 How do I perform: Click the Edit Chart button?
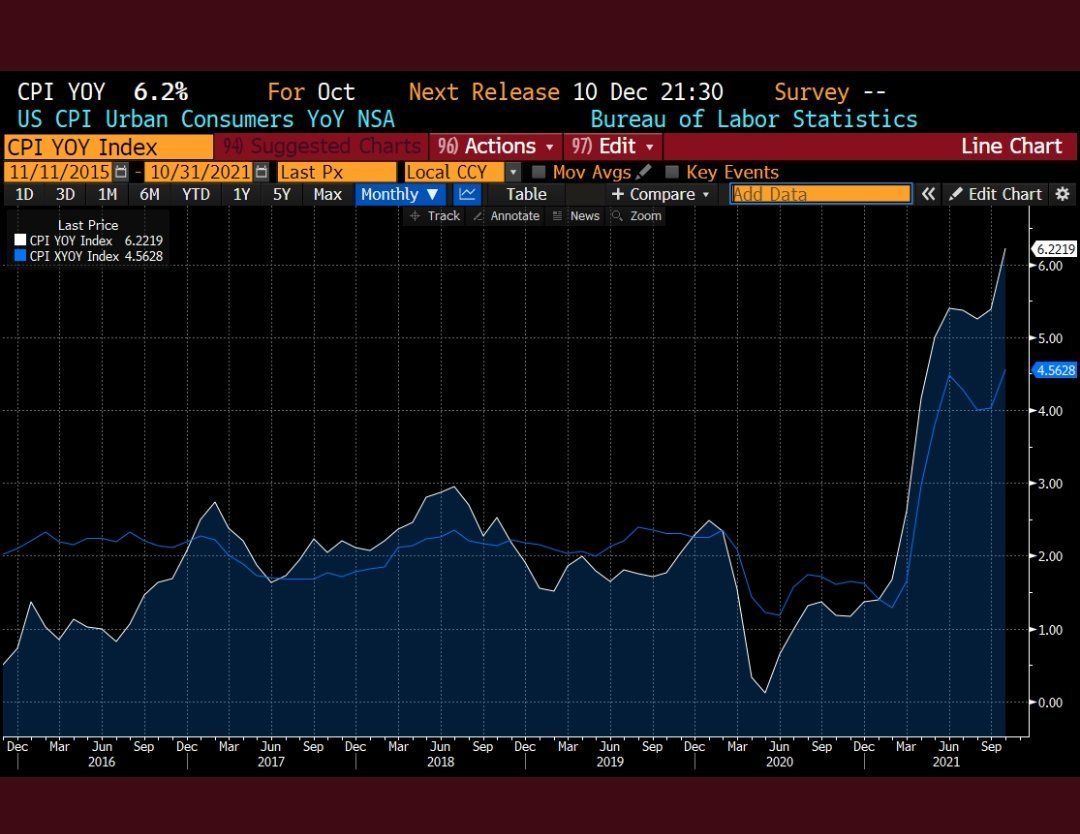(x=996, y=194)
